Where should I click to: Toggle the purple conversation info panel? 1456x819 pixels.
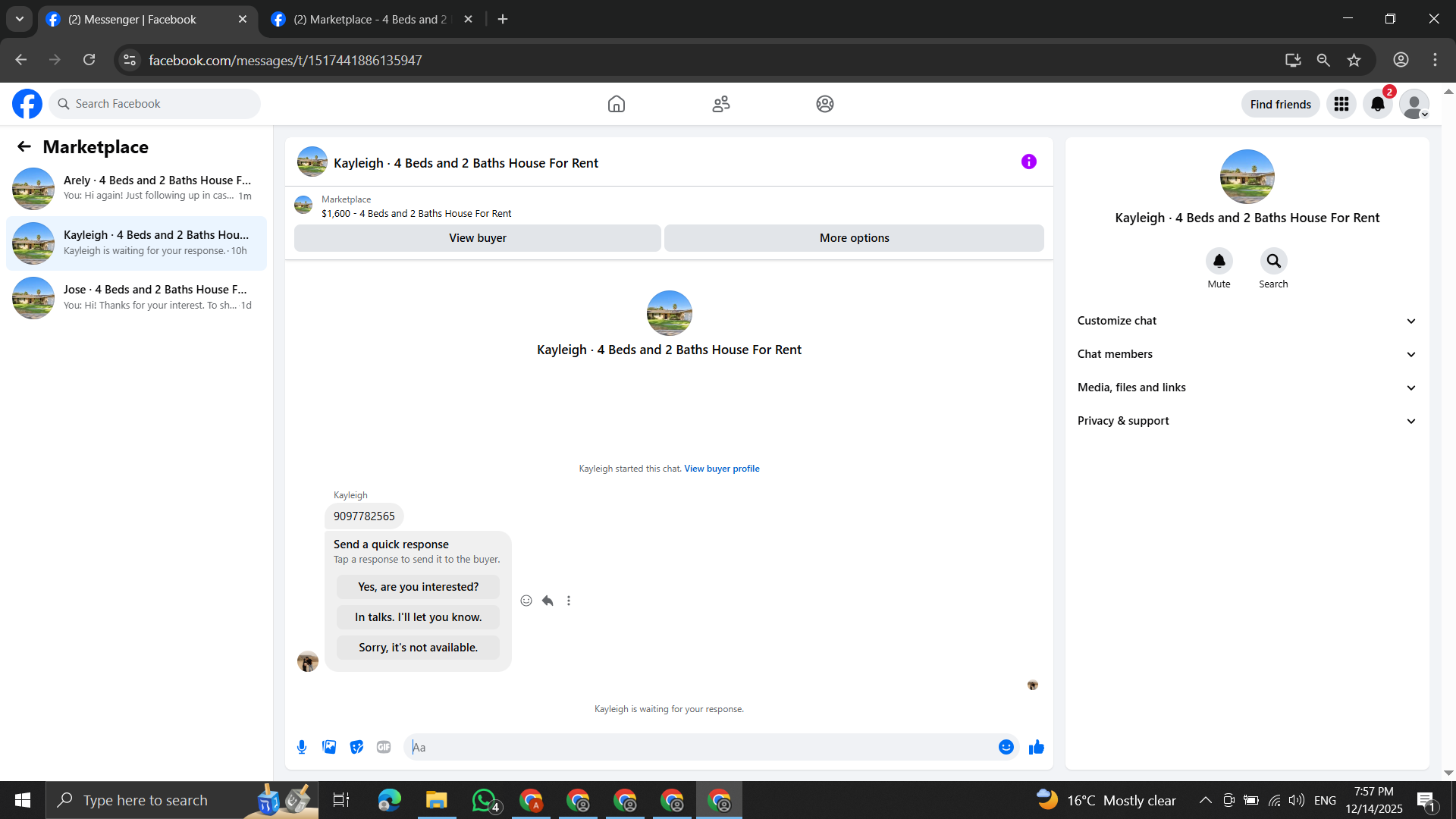[x=1028, y=162]
